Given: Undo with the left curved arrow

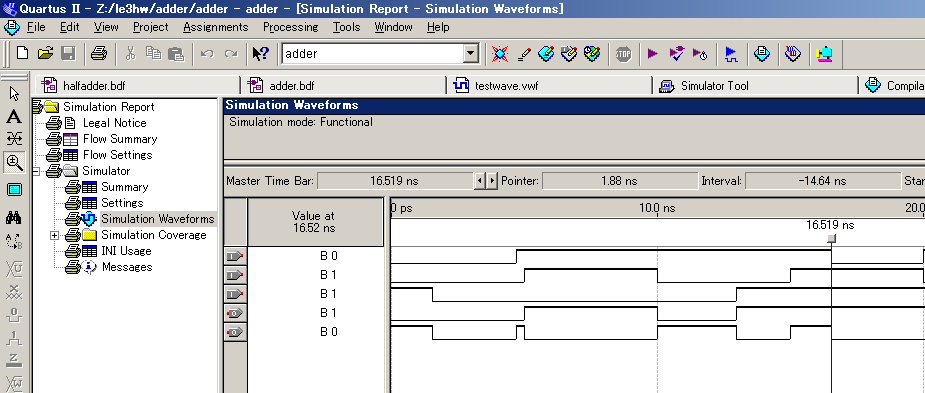Looking at the screenshot, I should pyautogui.click(x=207, y=54).
